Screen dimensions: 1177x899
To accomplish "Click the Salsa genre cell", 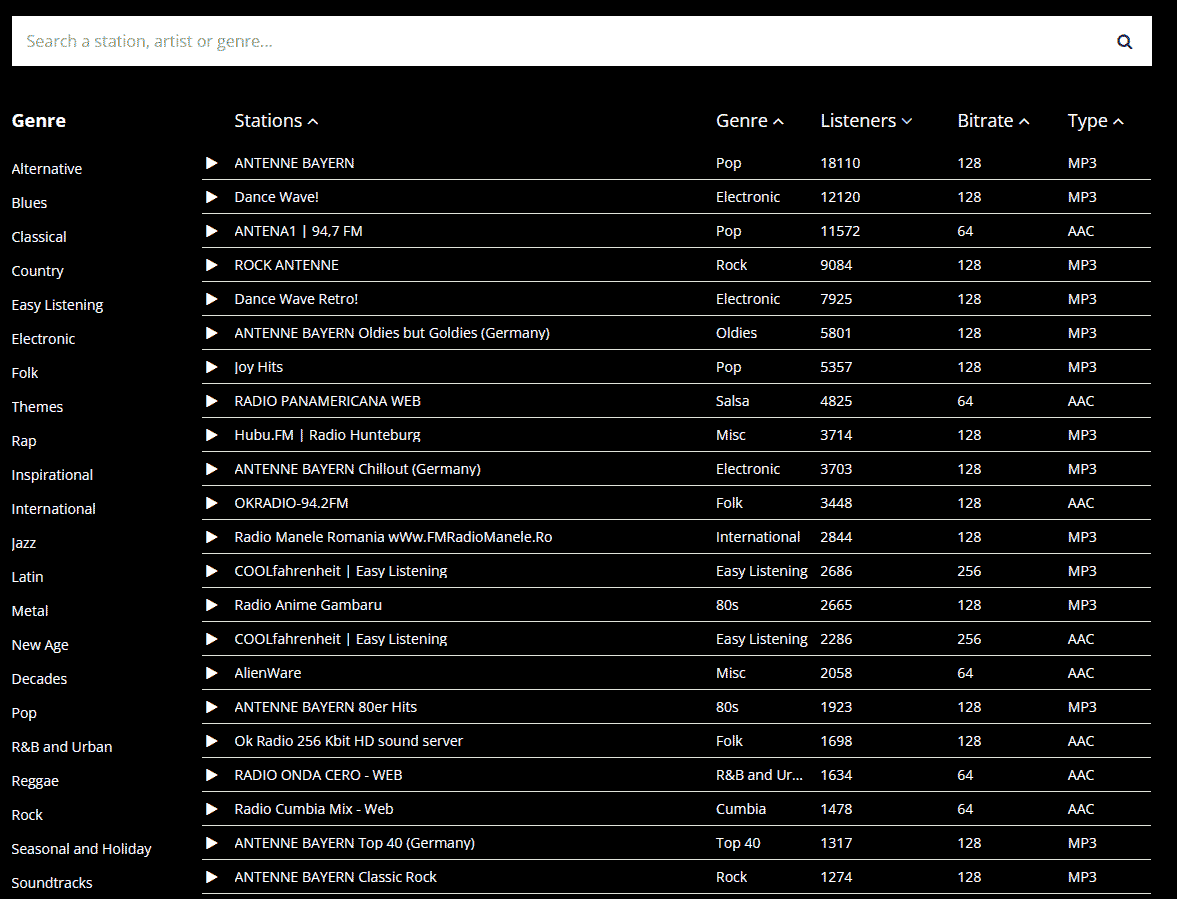I will click(x=733, y=401).
